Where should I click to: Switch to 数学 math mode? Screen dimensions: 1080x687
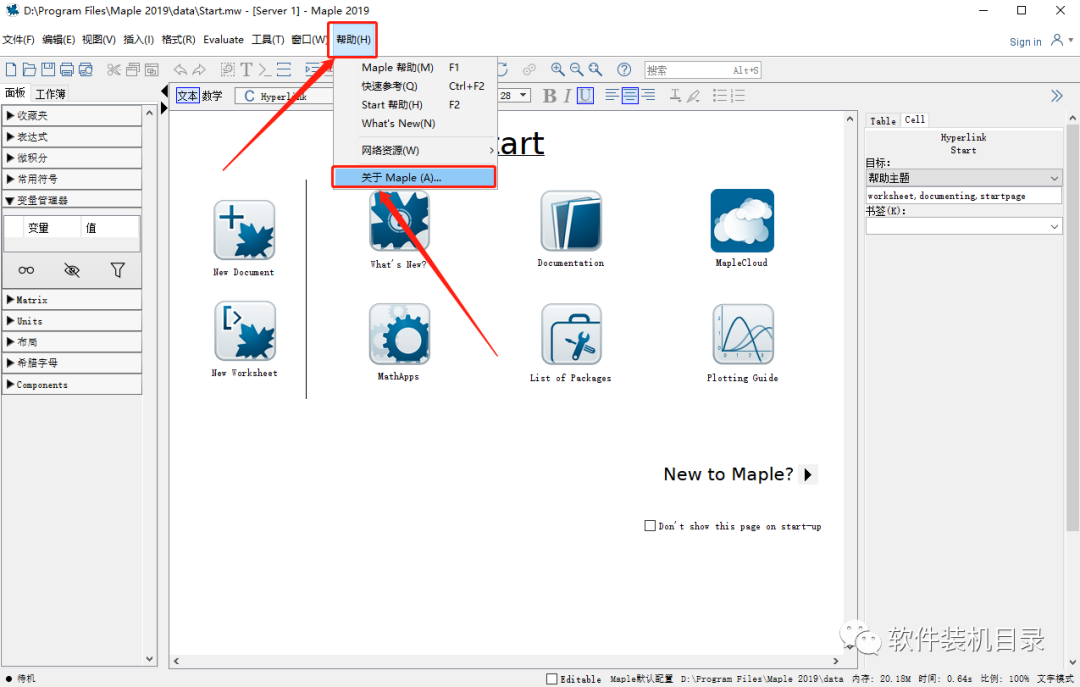pos(212,96)
